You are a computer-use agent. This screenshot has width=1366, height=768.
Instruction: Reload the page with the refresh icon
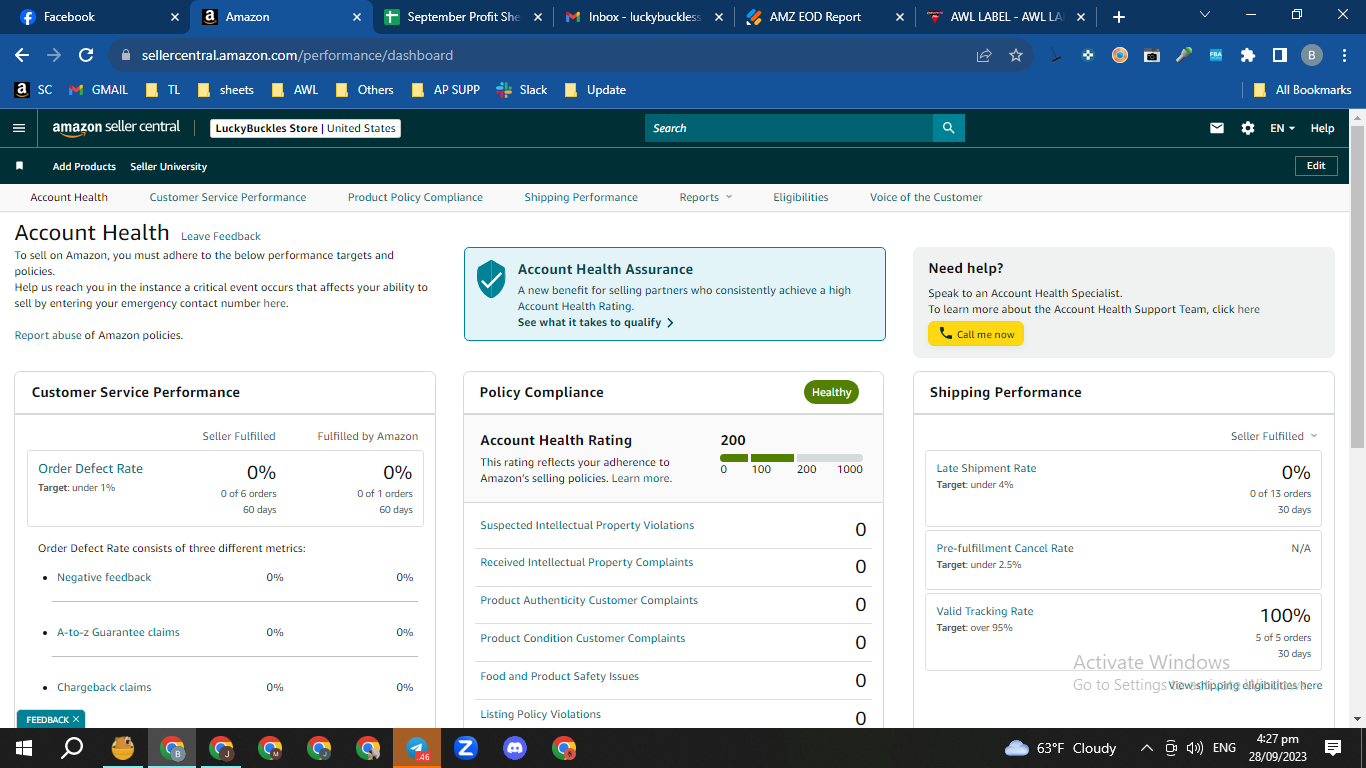point(86,55)
